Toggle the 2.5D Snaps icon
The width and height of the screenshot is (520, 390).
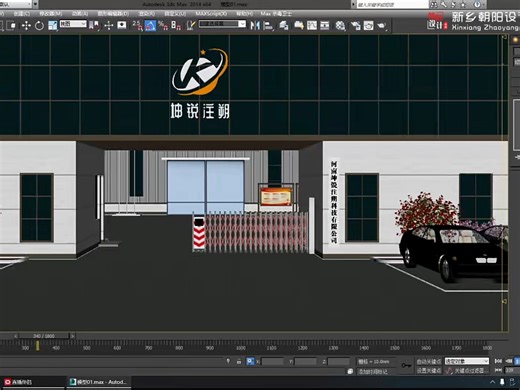(x=137, y=26)
